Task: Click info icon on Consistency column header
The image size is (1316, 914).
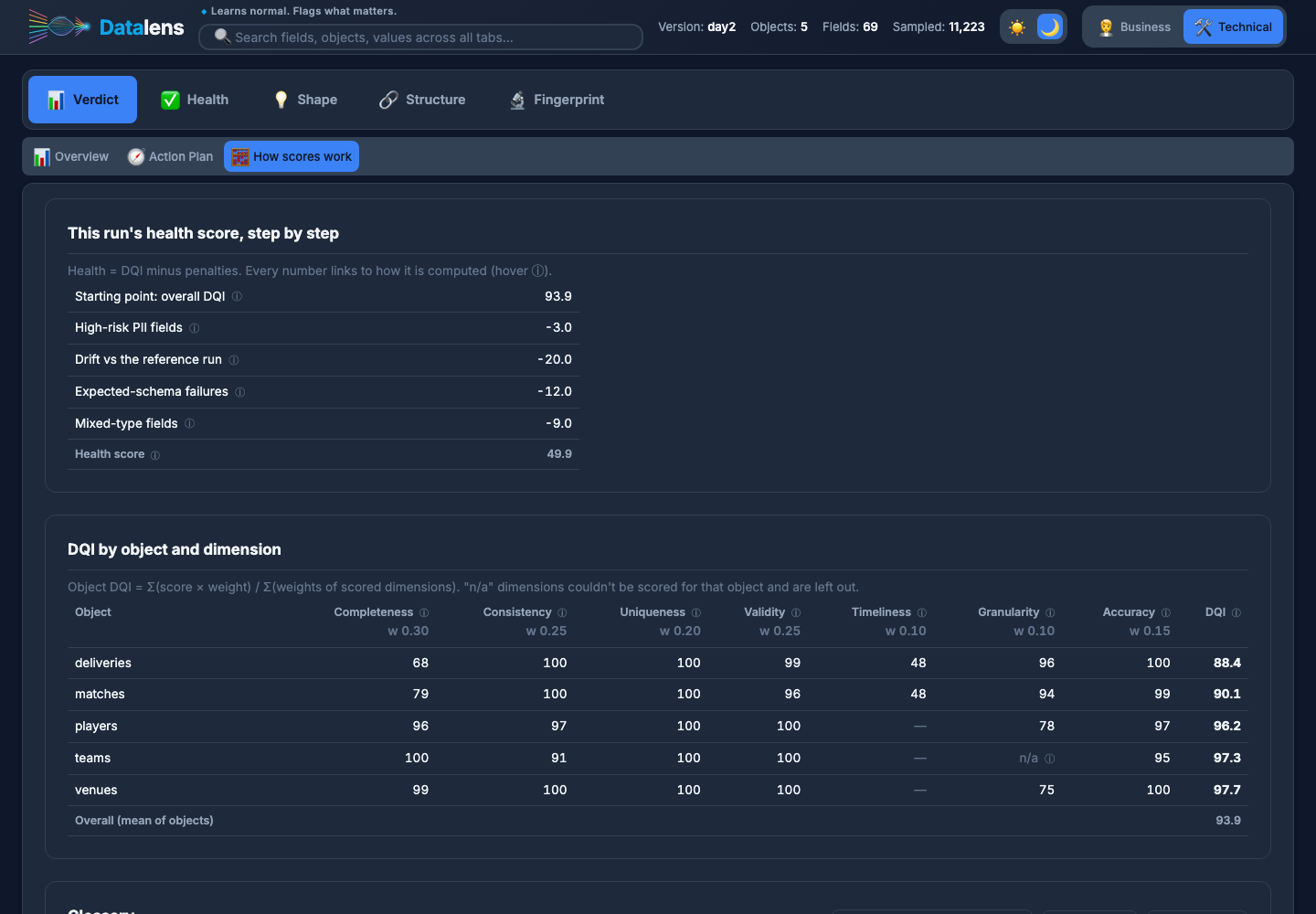Action: 562,612
